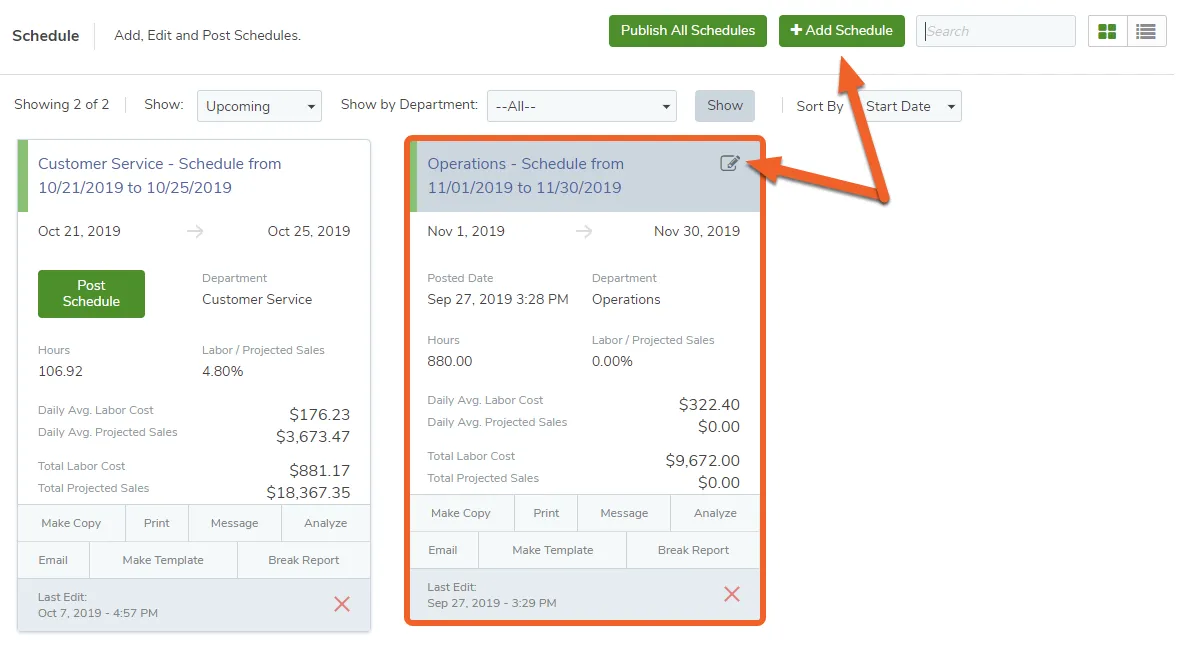
Task: Click the Add Schedule button
Action: point(841,31)
